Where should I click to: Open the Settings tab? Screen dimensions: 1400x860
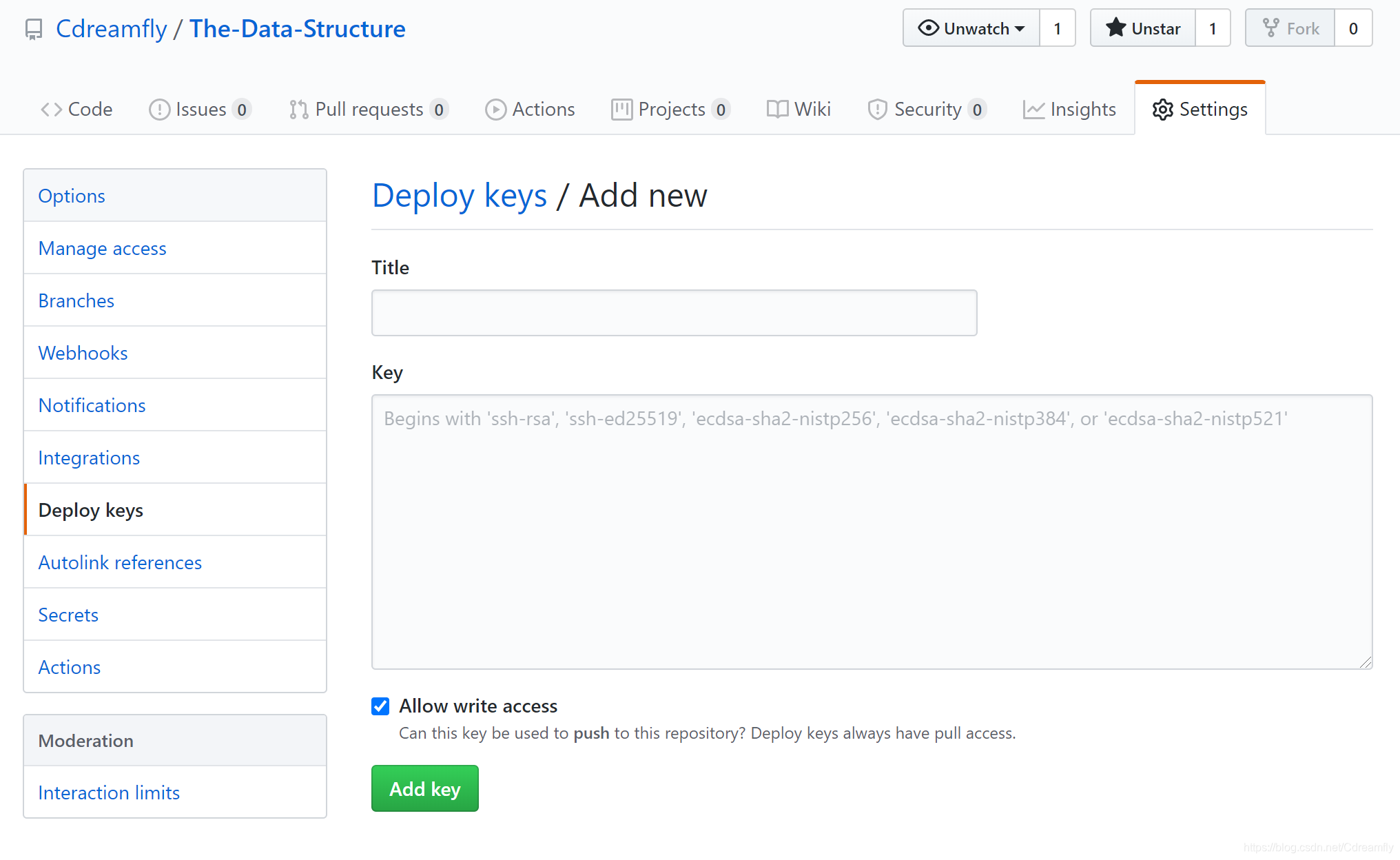point(1200,110)
